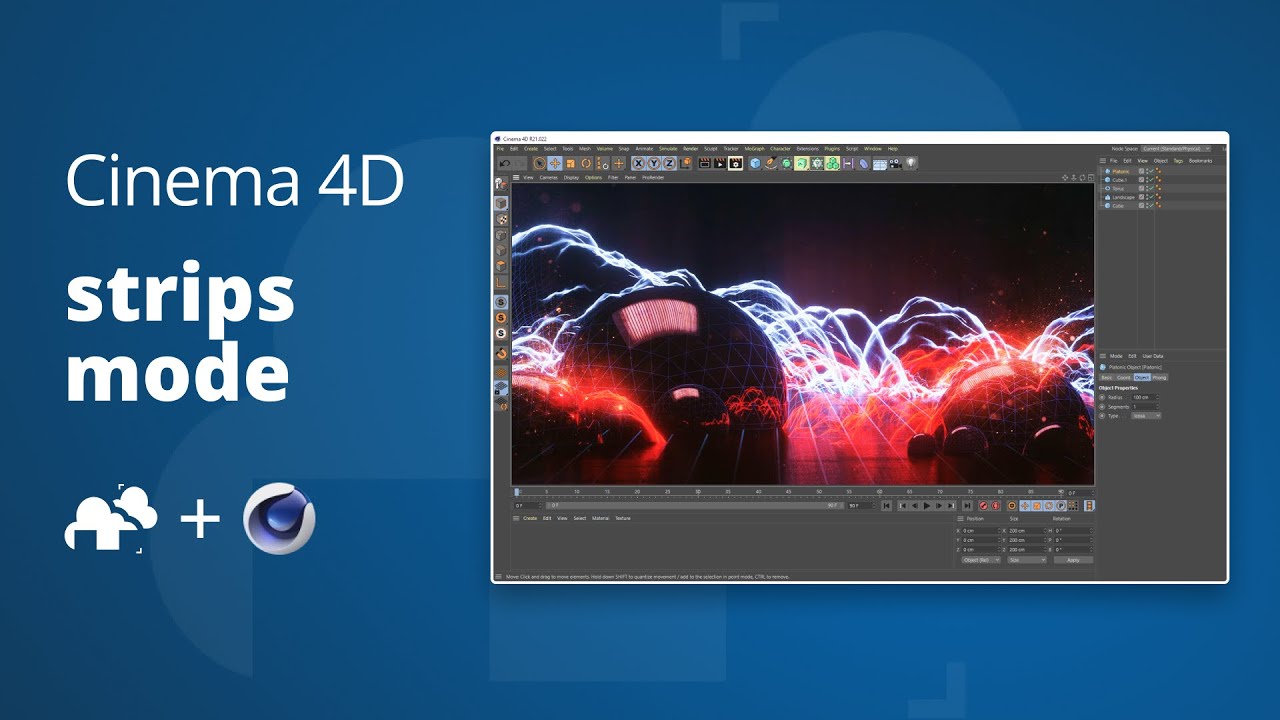Screen dimensions: 1280x720
Task: Open the Render menu
Action: (x=690, y=149)
